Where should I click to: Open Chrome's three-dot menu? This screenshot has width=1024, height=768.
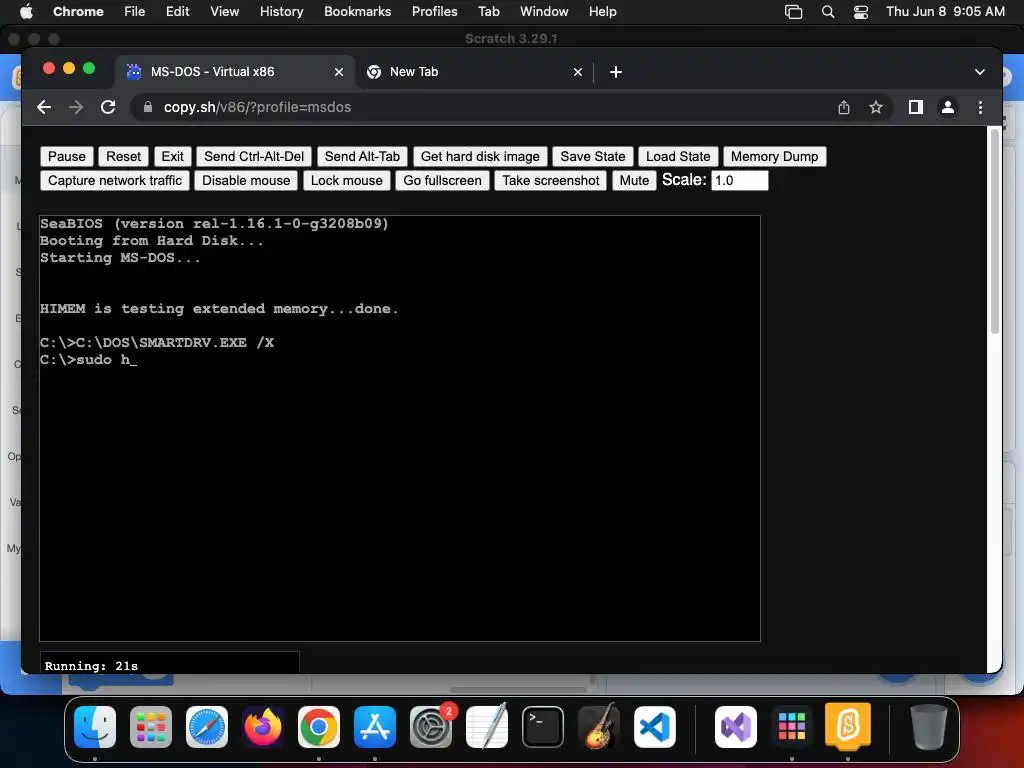(980, 107)
